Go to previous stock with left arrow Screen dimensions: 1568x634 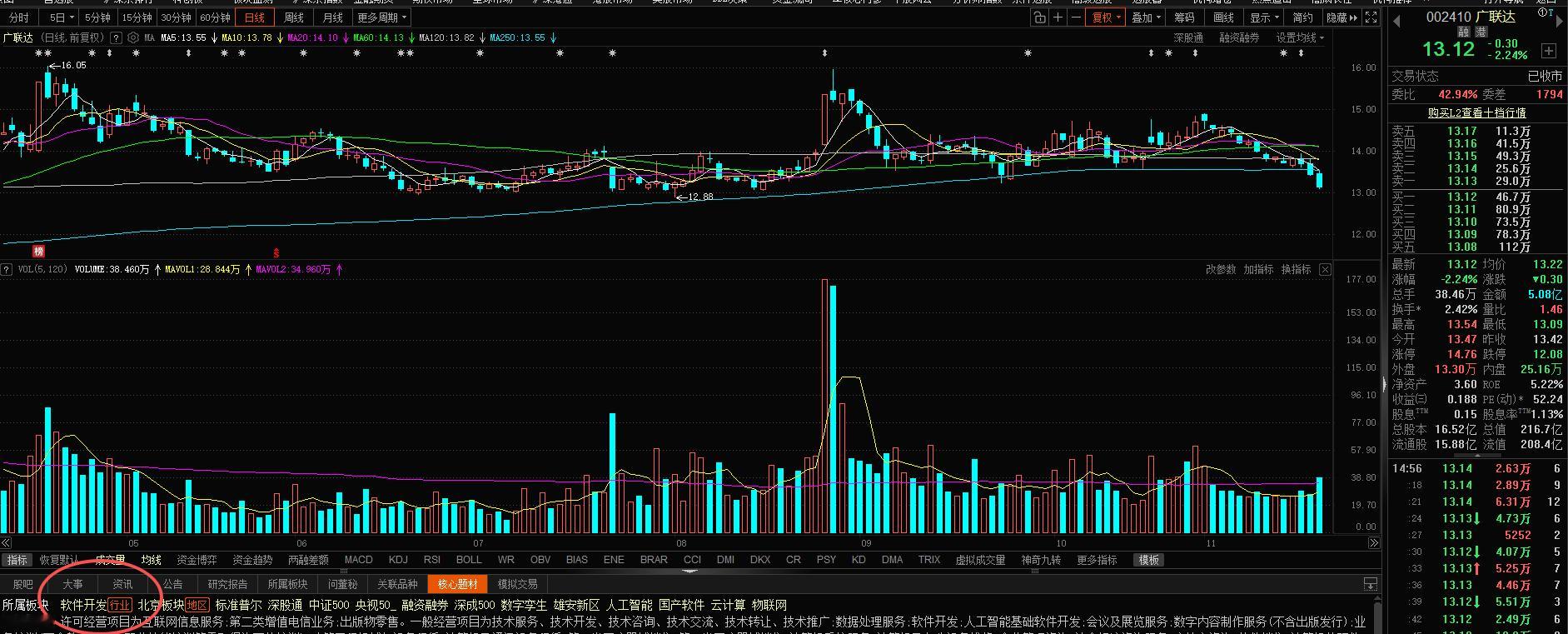tap(1396, 21)
